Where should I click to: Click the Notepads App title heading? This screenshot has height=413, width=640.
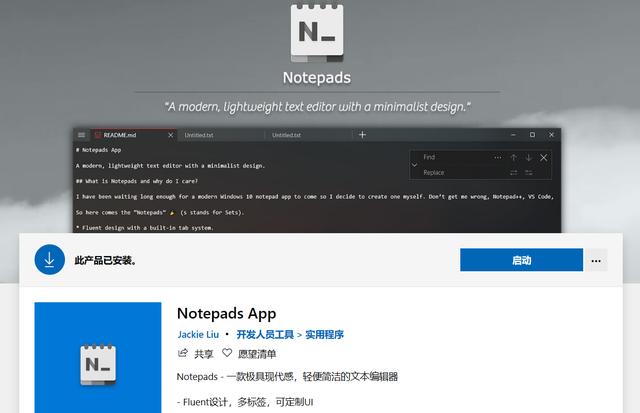(x=227, y=313)
